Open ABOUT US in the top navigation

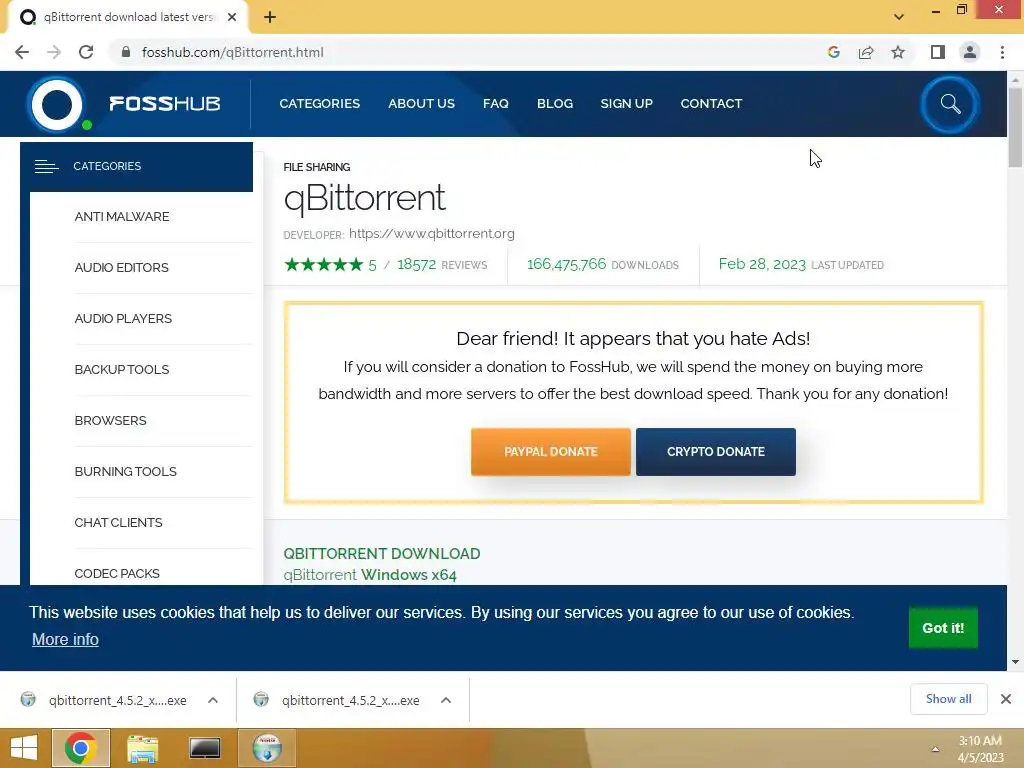coord(421,103)
